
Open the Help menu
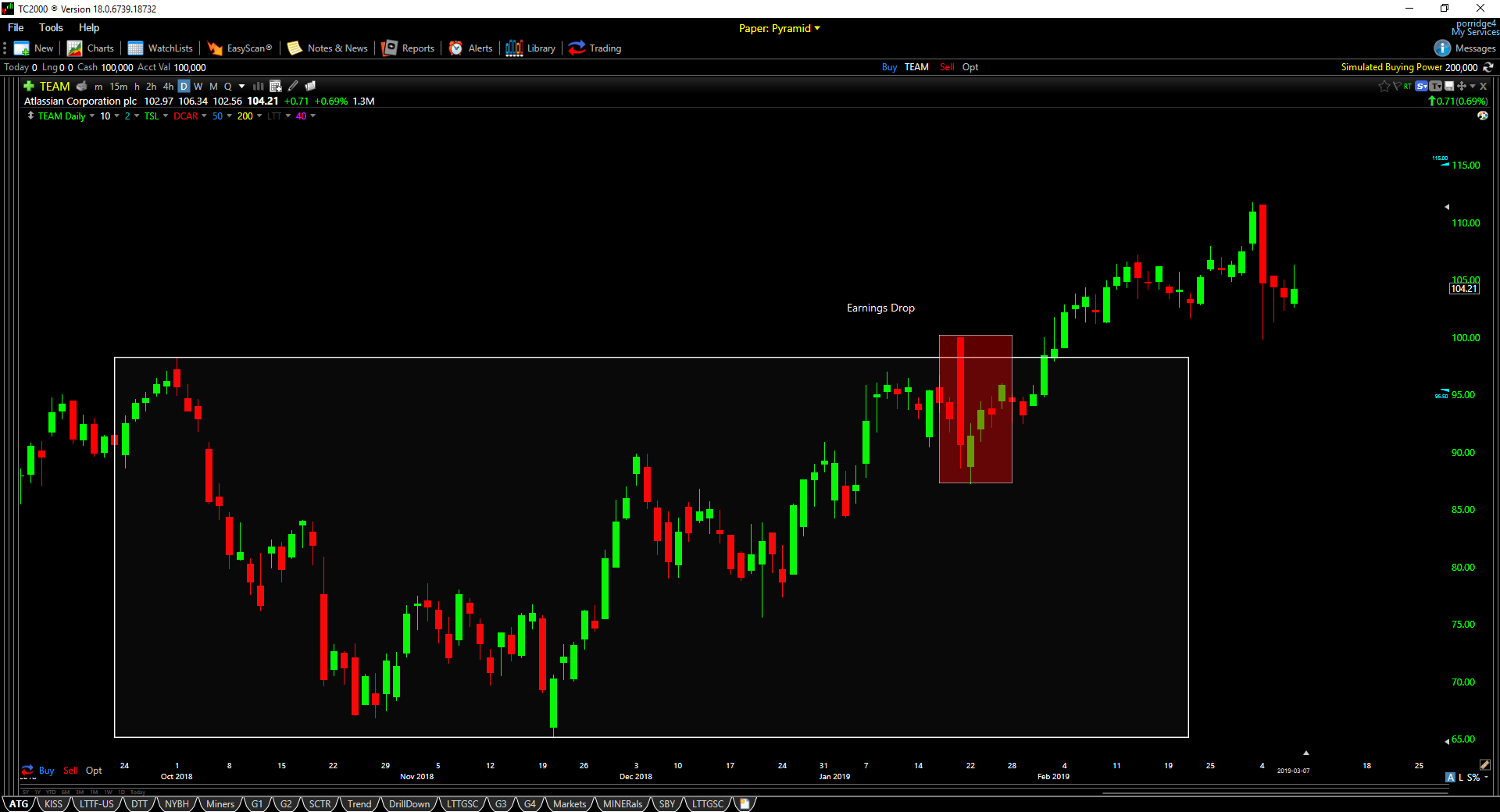point(89,27)
